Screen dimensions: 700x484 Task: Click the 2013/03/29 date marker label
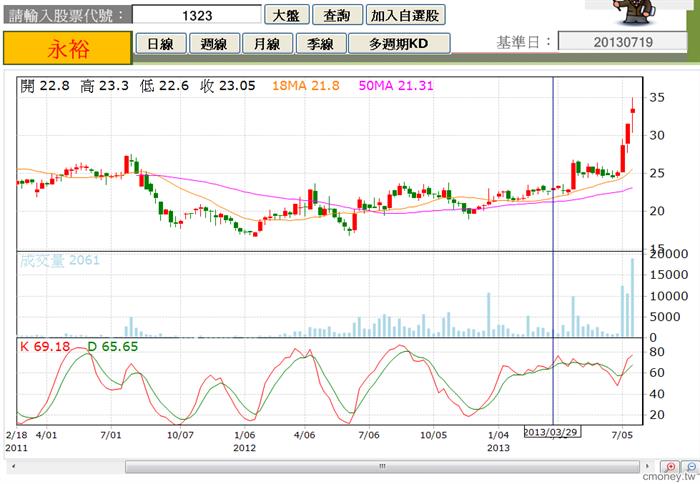pyautogui.click(x=552, y=432)
